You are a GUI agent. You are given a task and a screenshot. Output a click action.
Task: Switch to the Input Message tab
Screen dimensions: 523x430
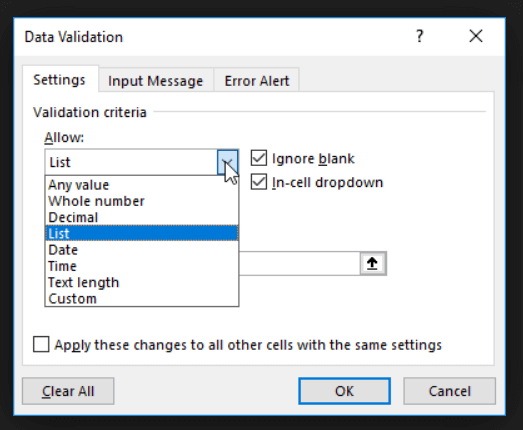click(x=156, y=81)
